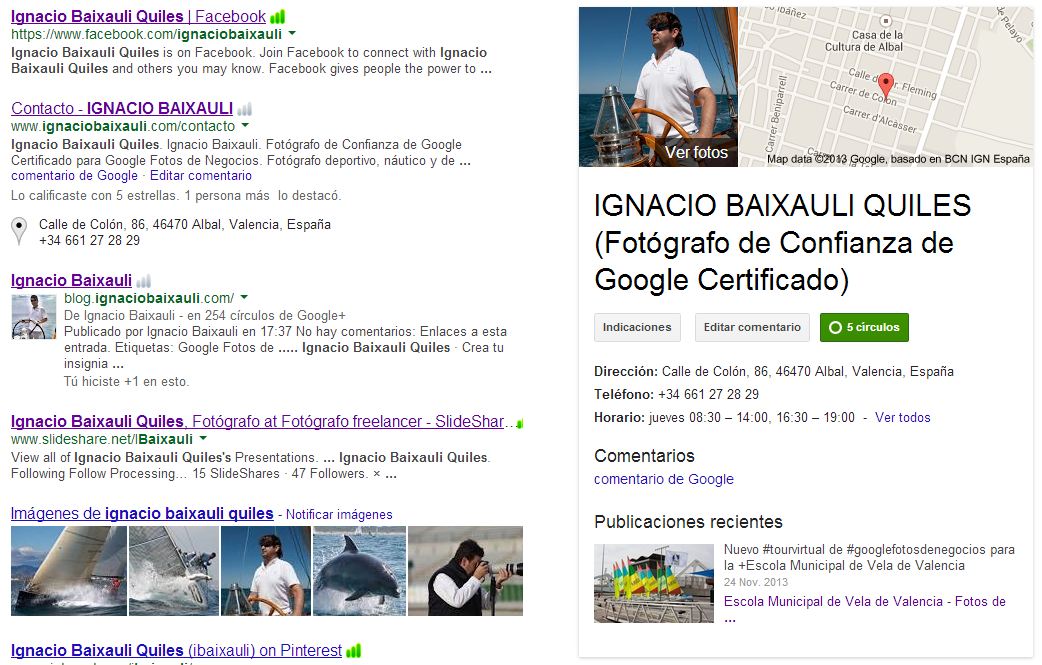Open 'Imágenes de ignacio baixauli quiles' link

(142, 513)
